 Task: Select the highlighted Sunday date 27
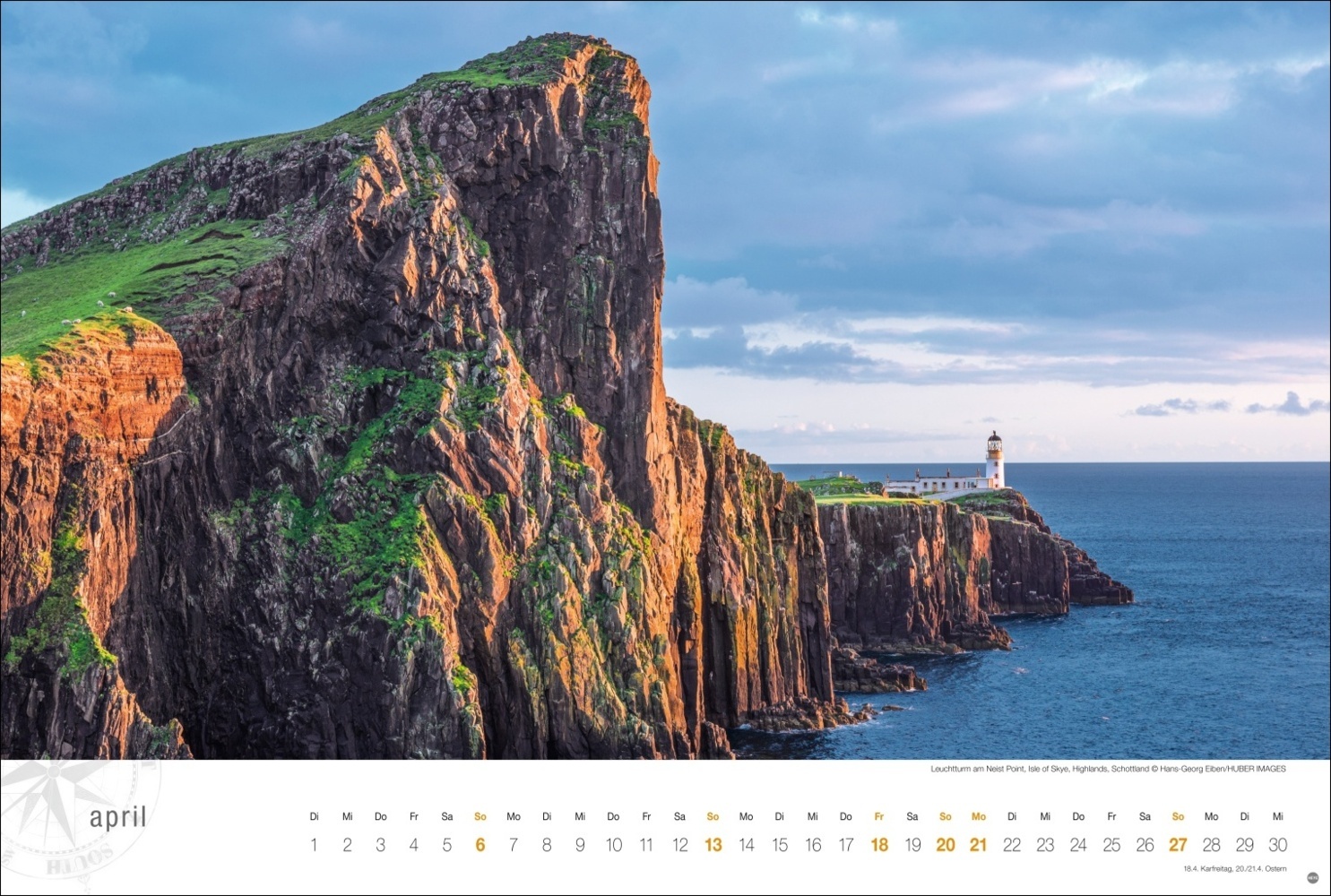1178,845
